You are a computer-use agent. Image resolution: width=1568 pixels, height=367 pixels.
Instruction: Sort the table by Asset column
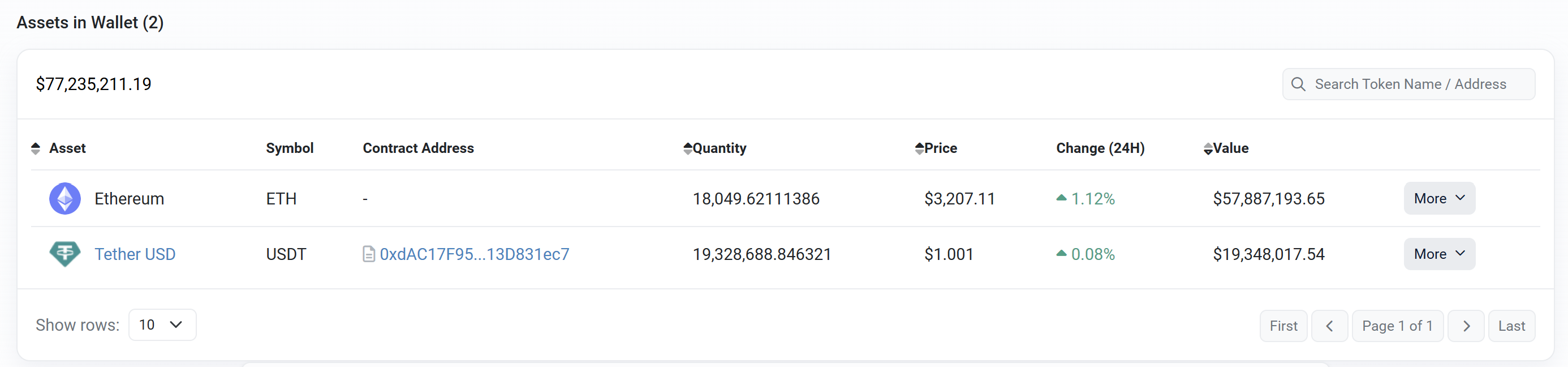pyautogui.click(x=35, y=147)
